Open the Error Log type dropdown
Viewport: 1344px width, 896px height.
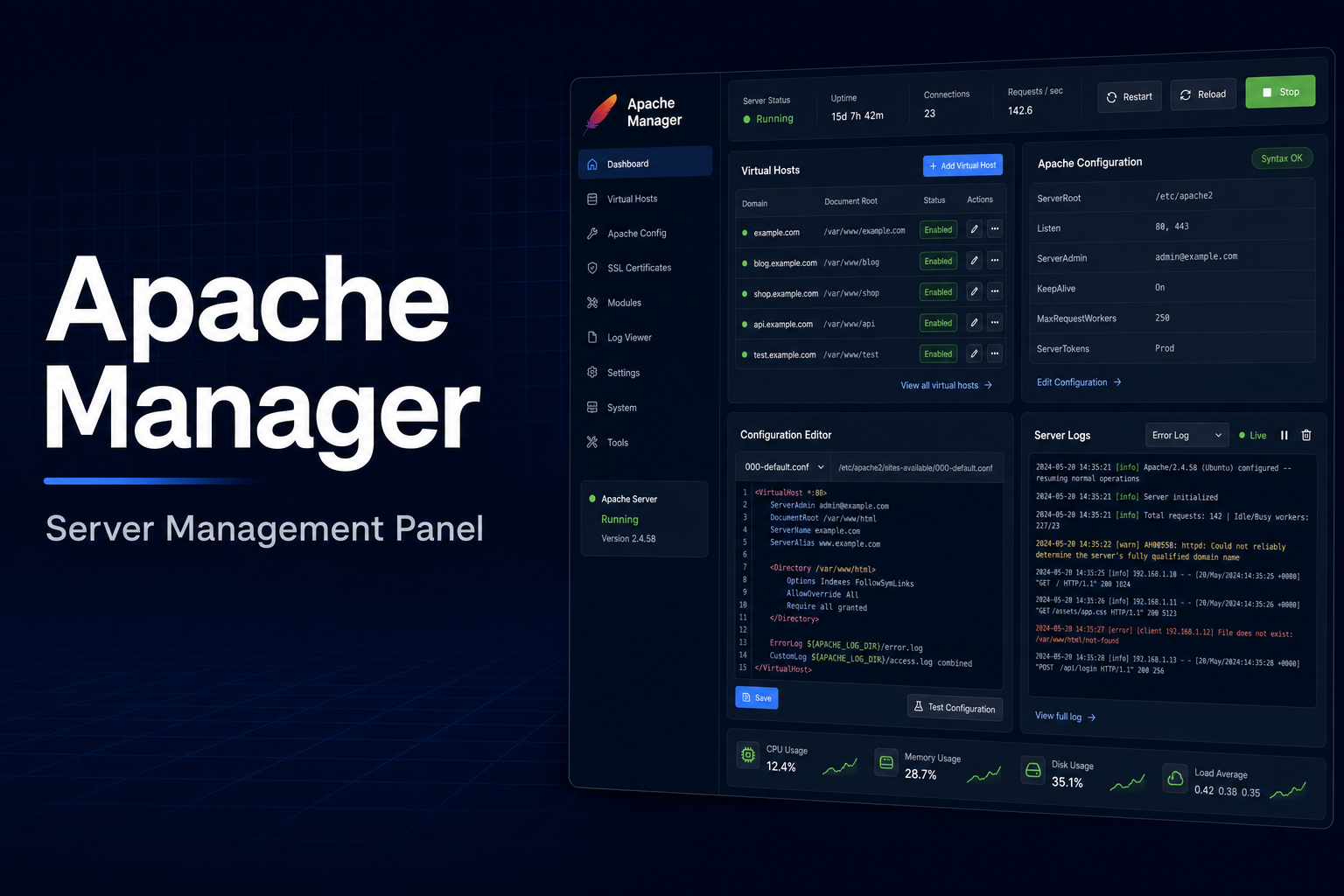pos(1187,435)
